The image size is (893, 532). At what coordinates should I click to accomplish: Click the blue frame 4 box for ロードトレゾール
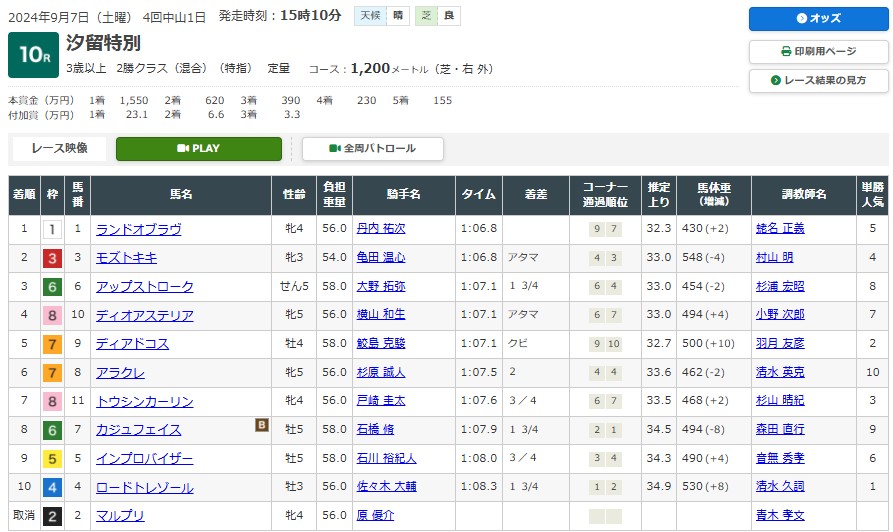click(x=52, y=488)
